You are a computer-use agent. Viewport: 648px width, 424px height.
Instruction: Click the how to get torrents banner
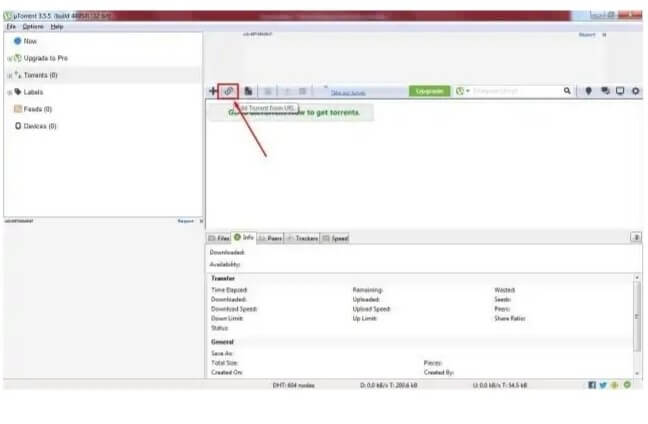click(291, 112)
